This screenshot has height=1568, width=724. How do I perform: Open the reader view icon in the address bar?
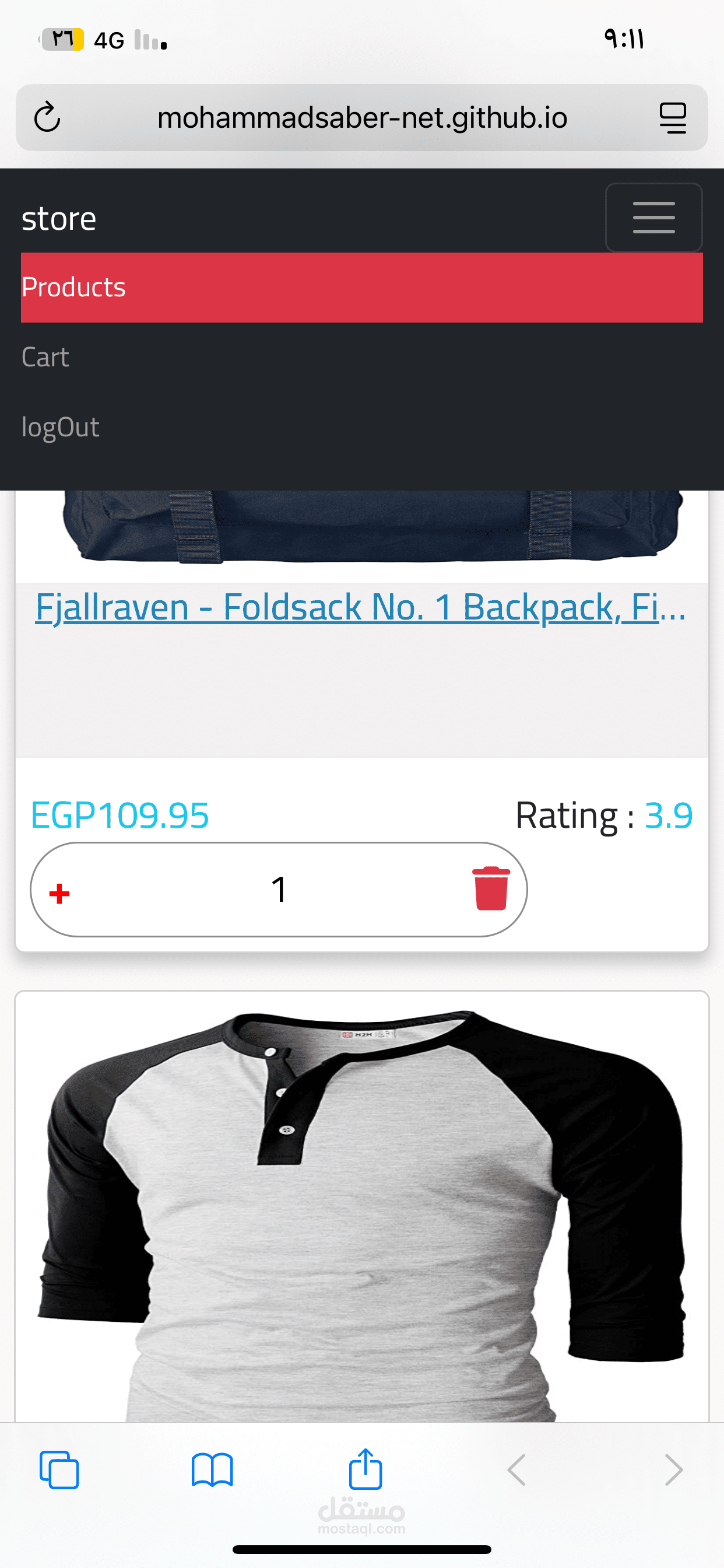pos(673,118)
